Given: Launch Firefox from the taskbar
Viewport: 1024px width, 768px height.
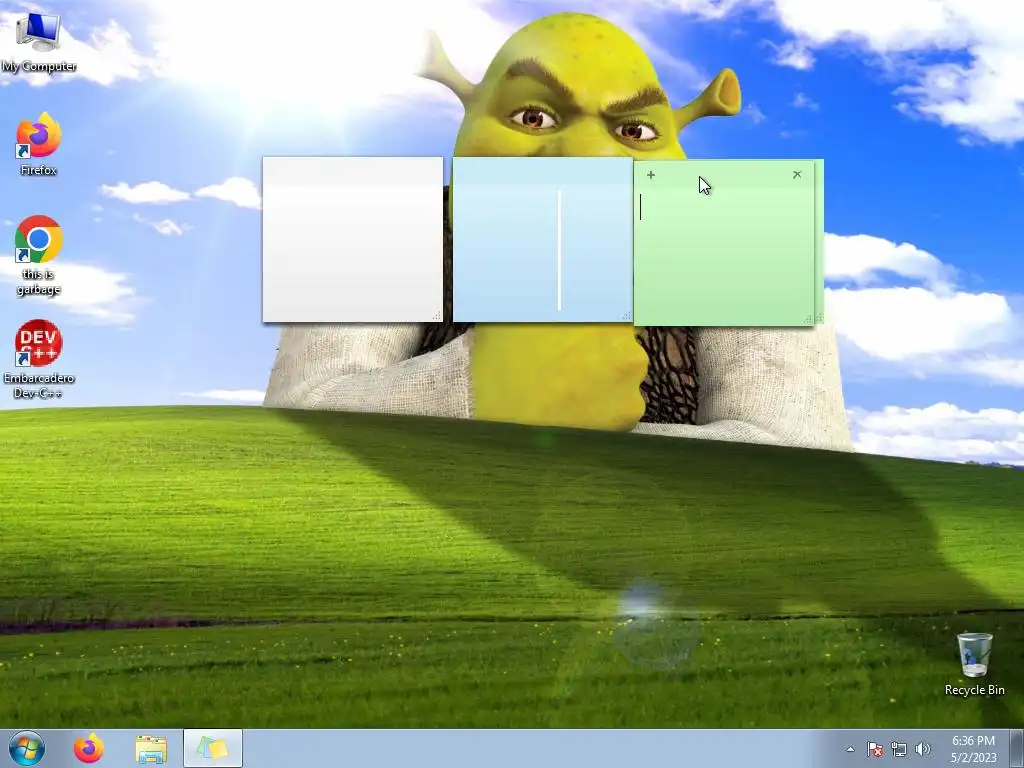Looking at the screenshot, I should coord(89,748).
